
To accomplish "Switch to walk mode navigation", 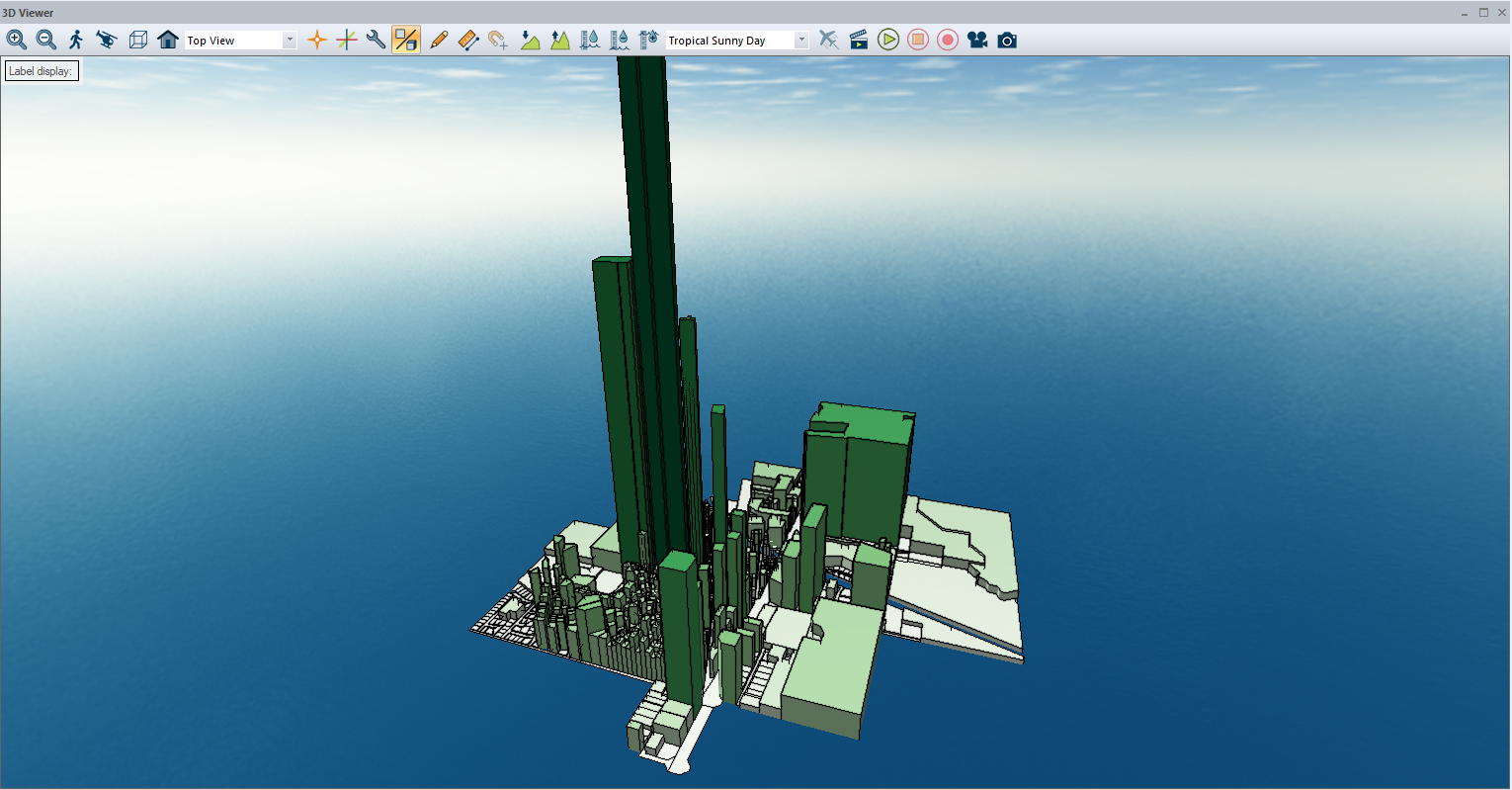I will (76, 40).
